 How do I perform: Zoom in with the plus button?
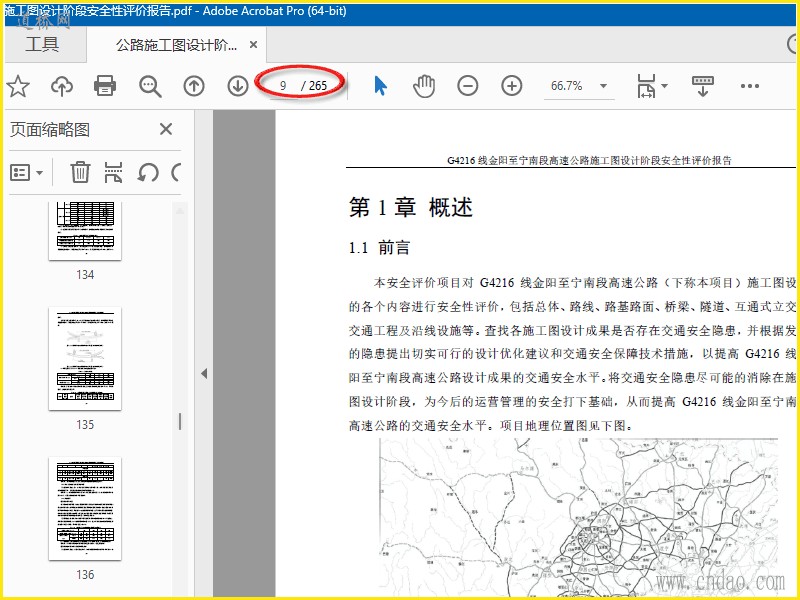(x=512, y=86)
